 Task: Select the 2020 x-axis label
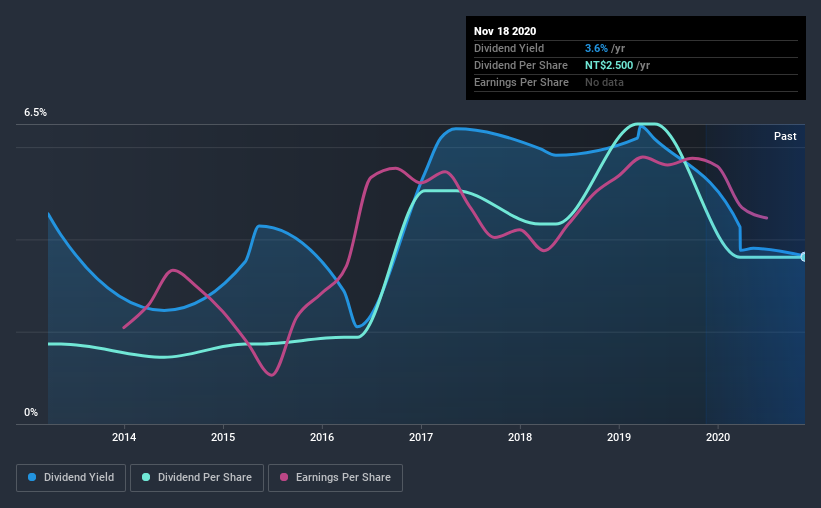[718, 437]
